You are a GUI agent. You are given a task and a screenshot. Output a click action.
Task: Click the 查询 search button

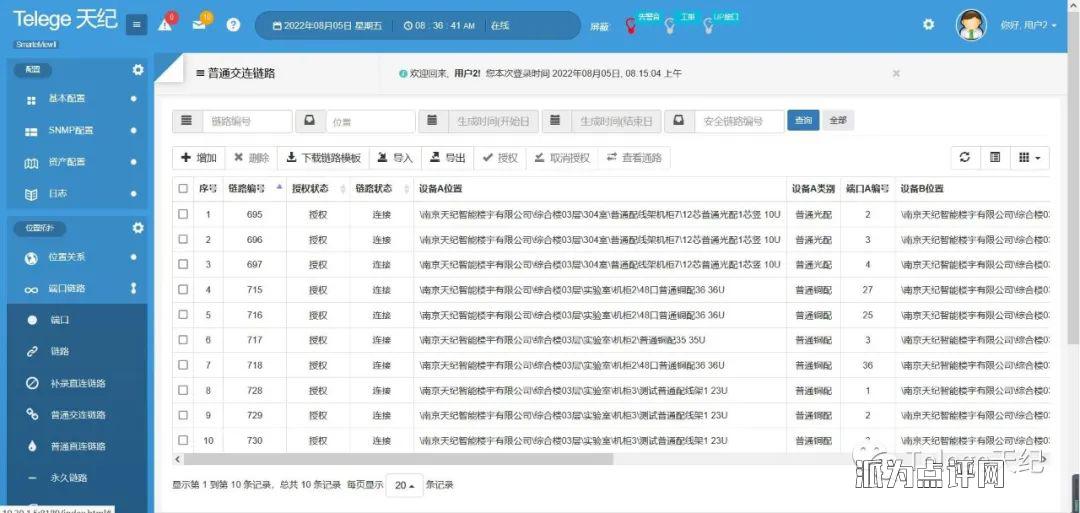coord(803,121)
